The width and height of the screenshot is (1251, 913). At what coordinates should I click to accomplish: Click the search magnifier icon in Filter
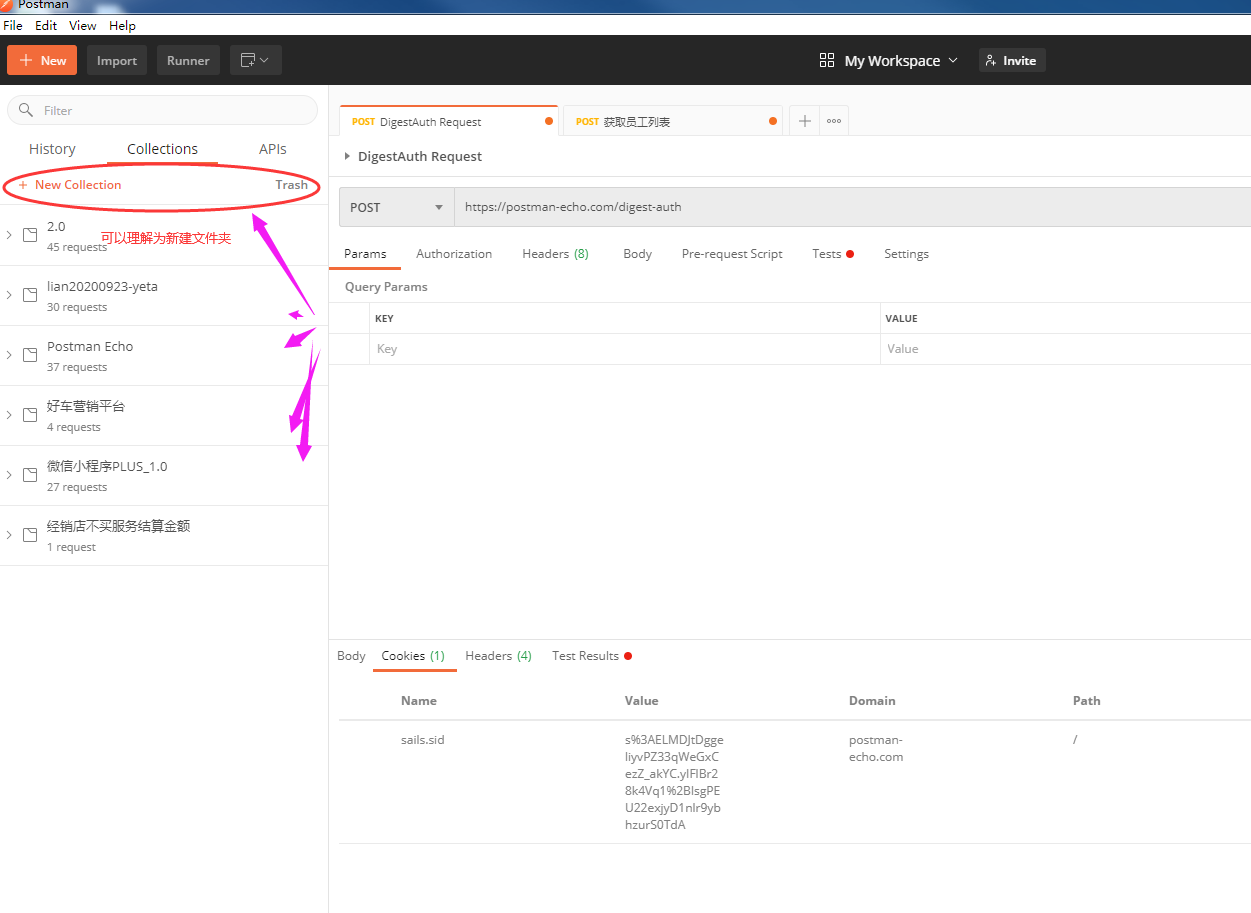27,110
